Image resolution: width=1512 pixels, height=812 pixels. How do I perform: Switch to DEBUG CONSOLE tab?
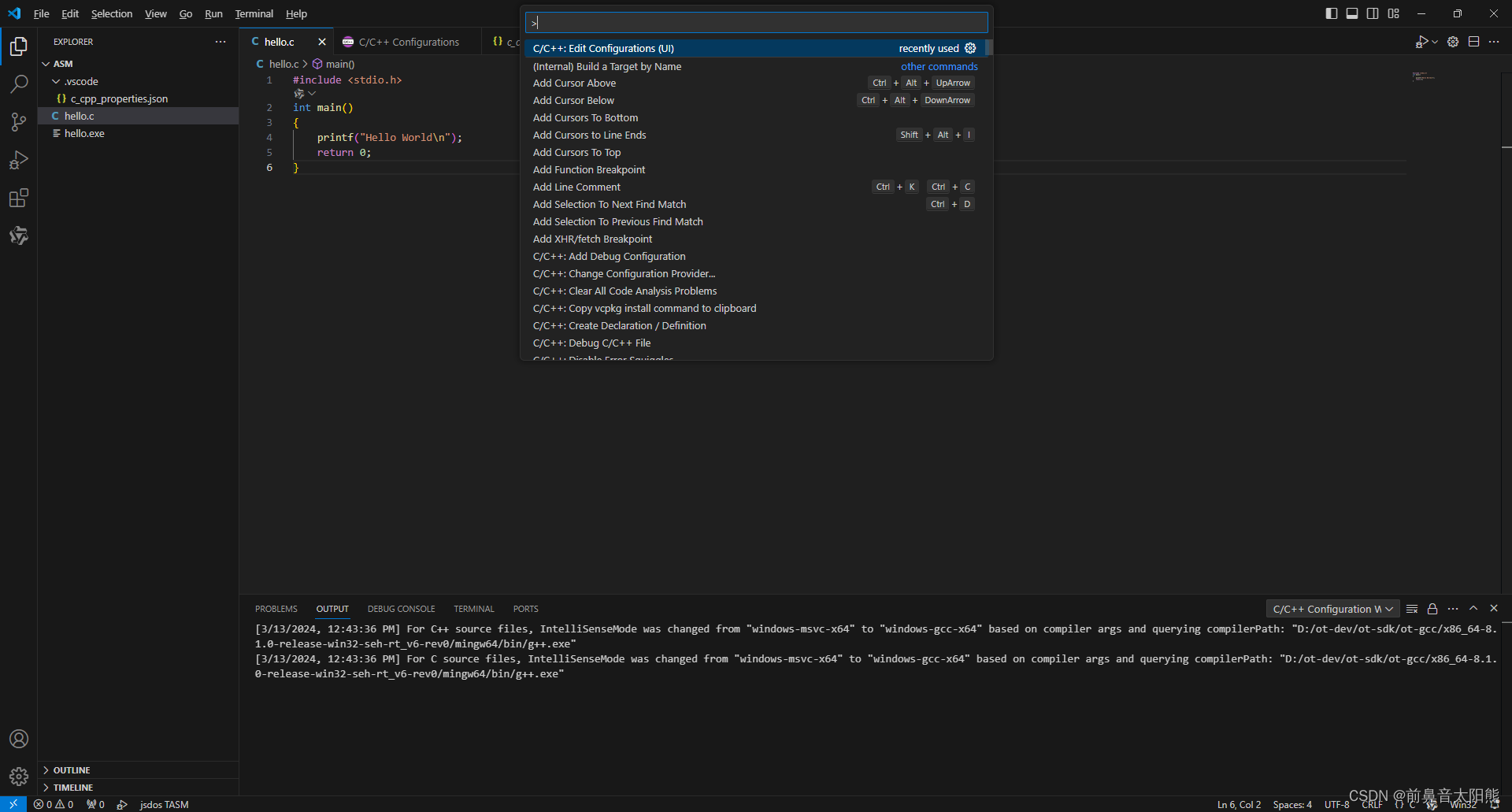click(x=401, y=609)
